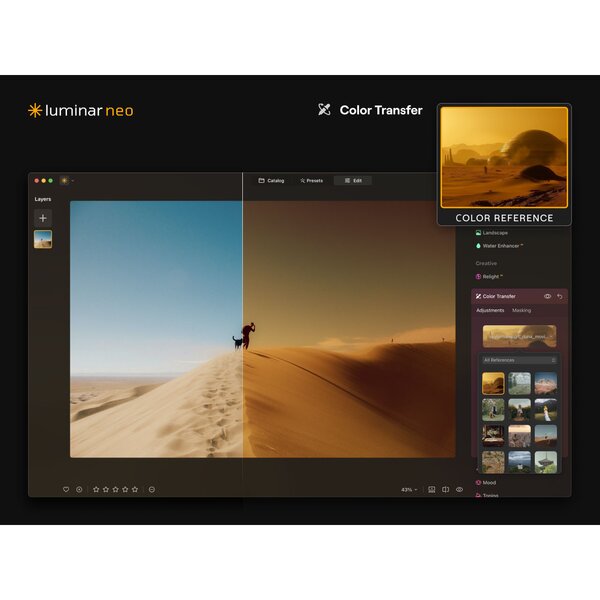Rate the photo five stars

(x=135, y=489)
